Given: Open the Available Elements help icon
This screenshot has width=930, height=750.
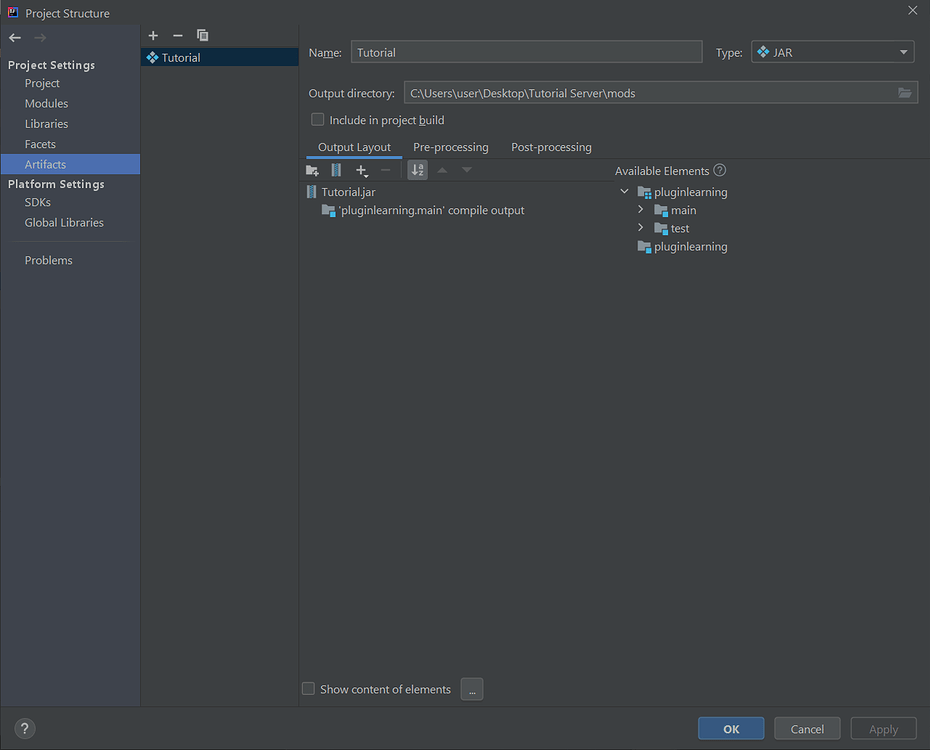Looking at the screenshot, I should click(x=719, y=171).
